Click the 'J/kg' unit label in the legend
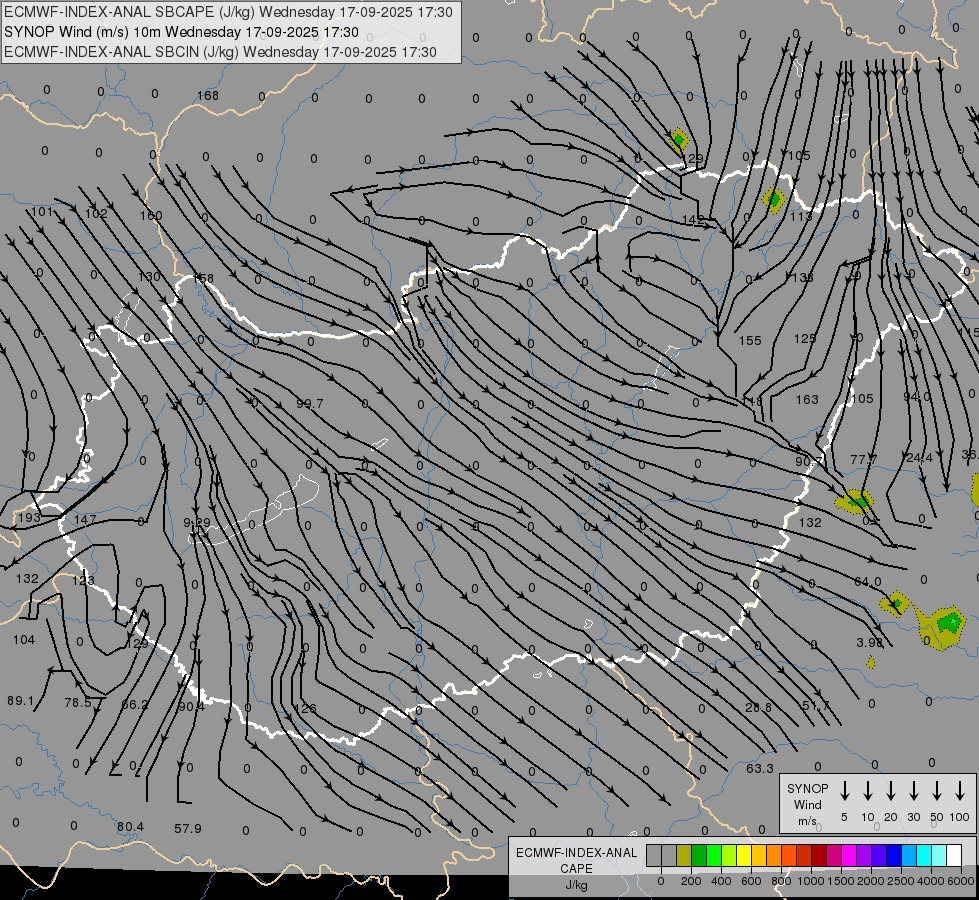Viewport: 979px width, 900px height. pyautogui.click(x=576, y=885)
